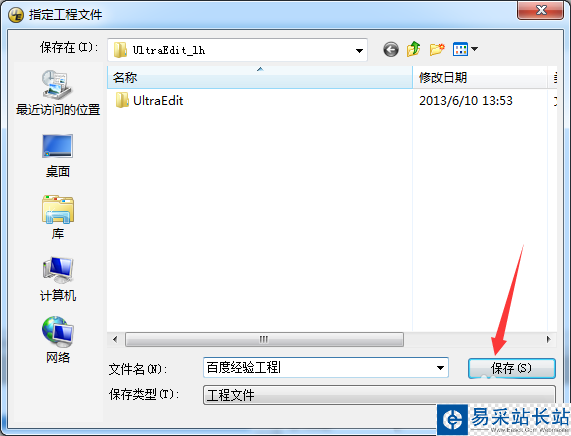Expand the 保存在 UltraEdit_lh location dropdown
This screenshot has height=436, width=571.
(x=237, y=50)
